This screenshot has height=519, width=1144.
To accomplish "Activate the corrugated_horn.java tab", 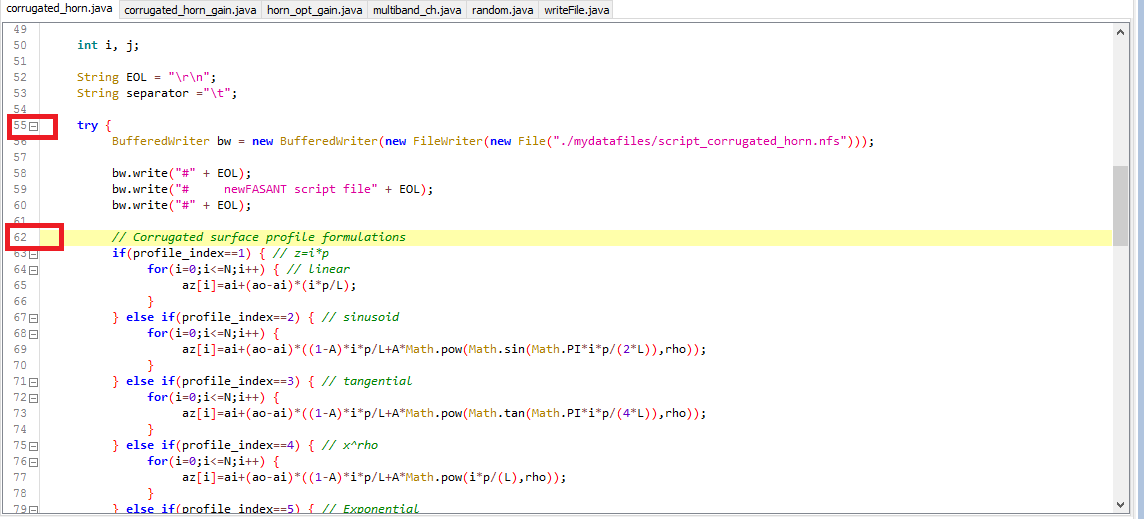I will (59, 10).
